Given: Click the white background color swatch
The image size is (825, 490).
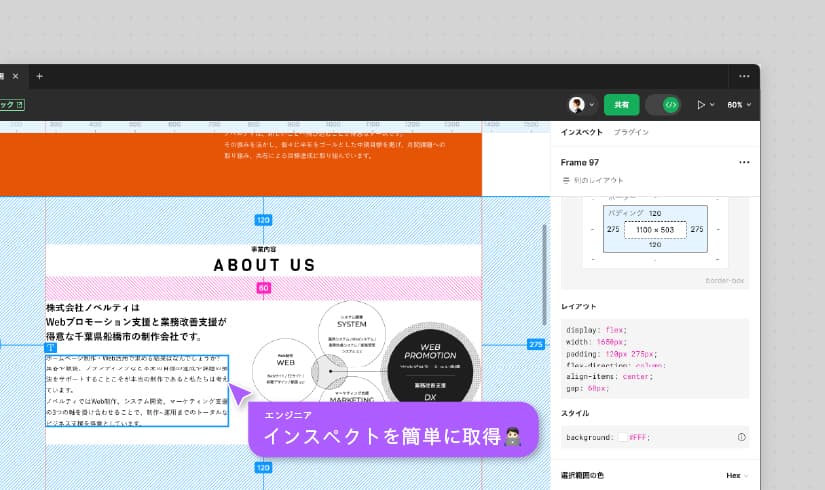Looking at the screenshot, I should coord(622,437).
